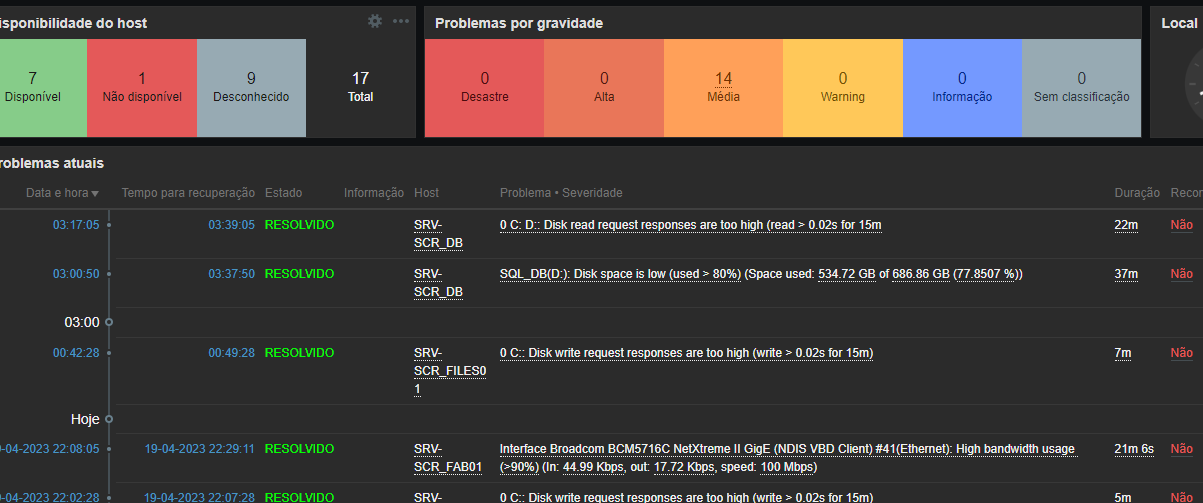Image resolution: width=1203 pixels, height=503 pixels.
Task: Click the green Disponível host tile
Action: pos(33,88)
